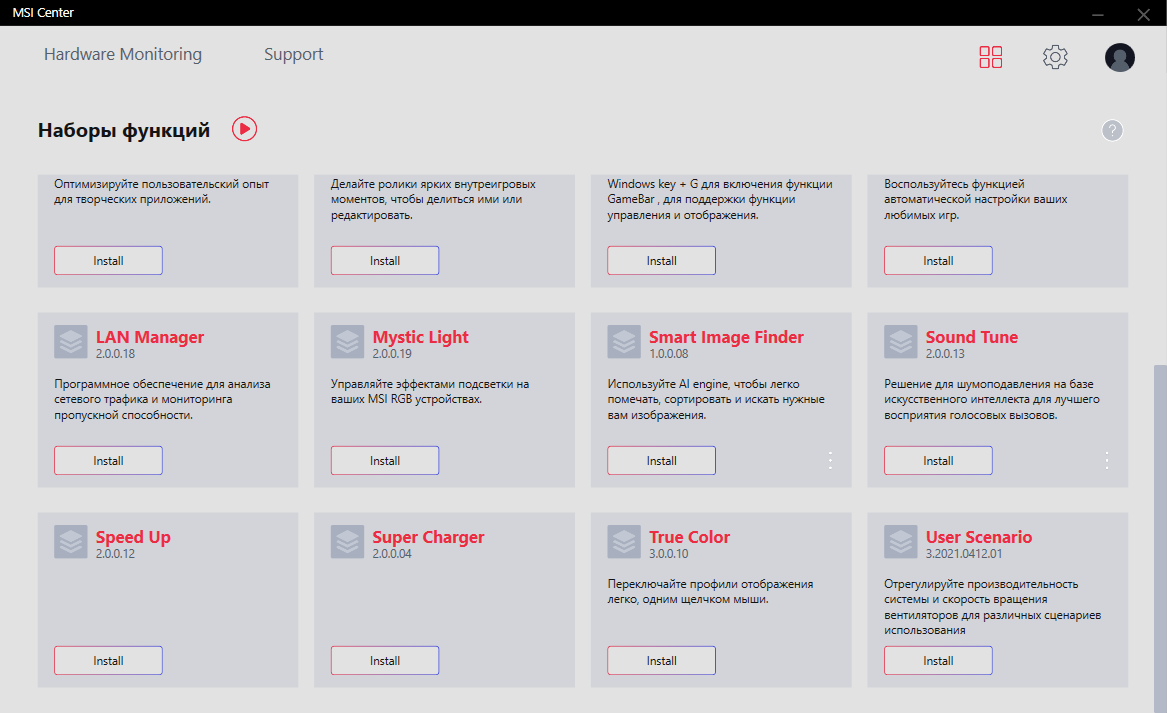This screenshot has height=713, width=1167.
Task: Click the Super Charger title
Action: [x=428, y=537]
